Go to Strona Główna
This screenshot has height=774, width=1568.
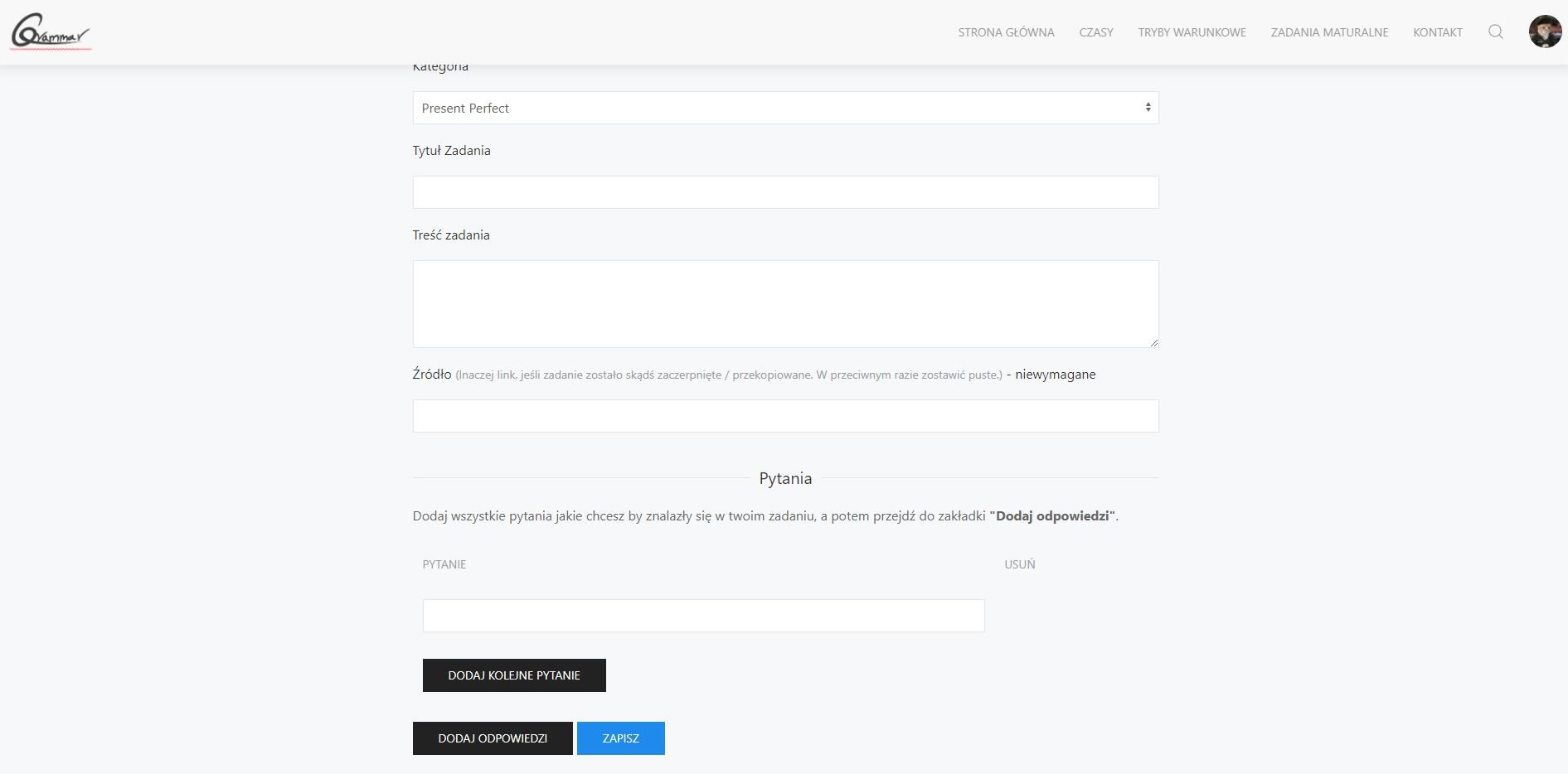coord(1006,32)
